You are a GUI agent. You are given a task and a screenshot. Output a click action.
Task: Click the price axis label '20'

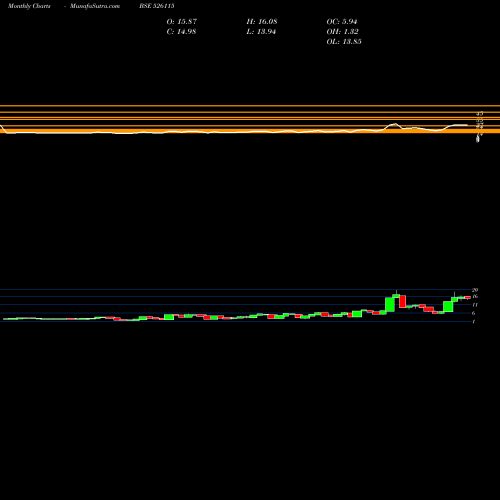[475, 290]
